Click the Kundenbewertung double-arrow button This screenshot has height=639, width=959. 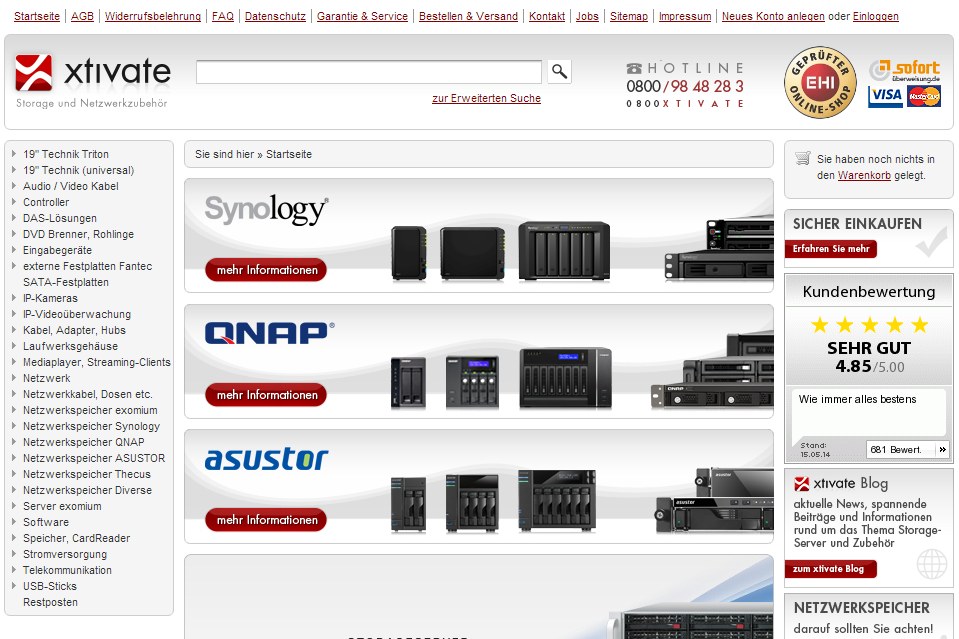[942, 449]
